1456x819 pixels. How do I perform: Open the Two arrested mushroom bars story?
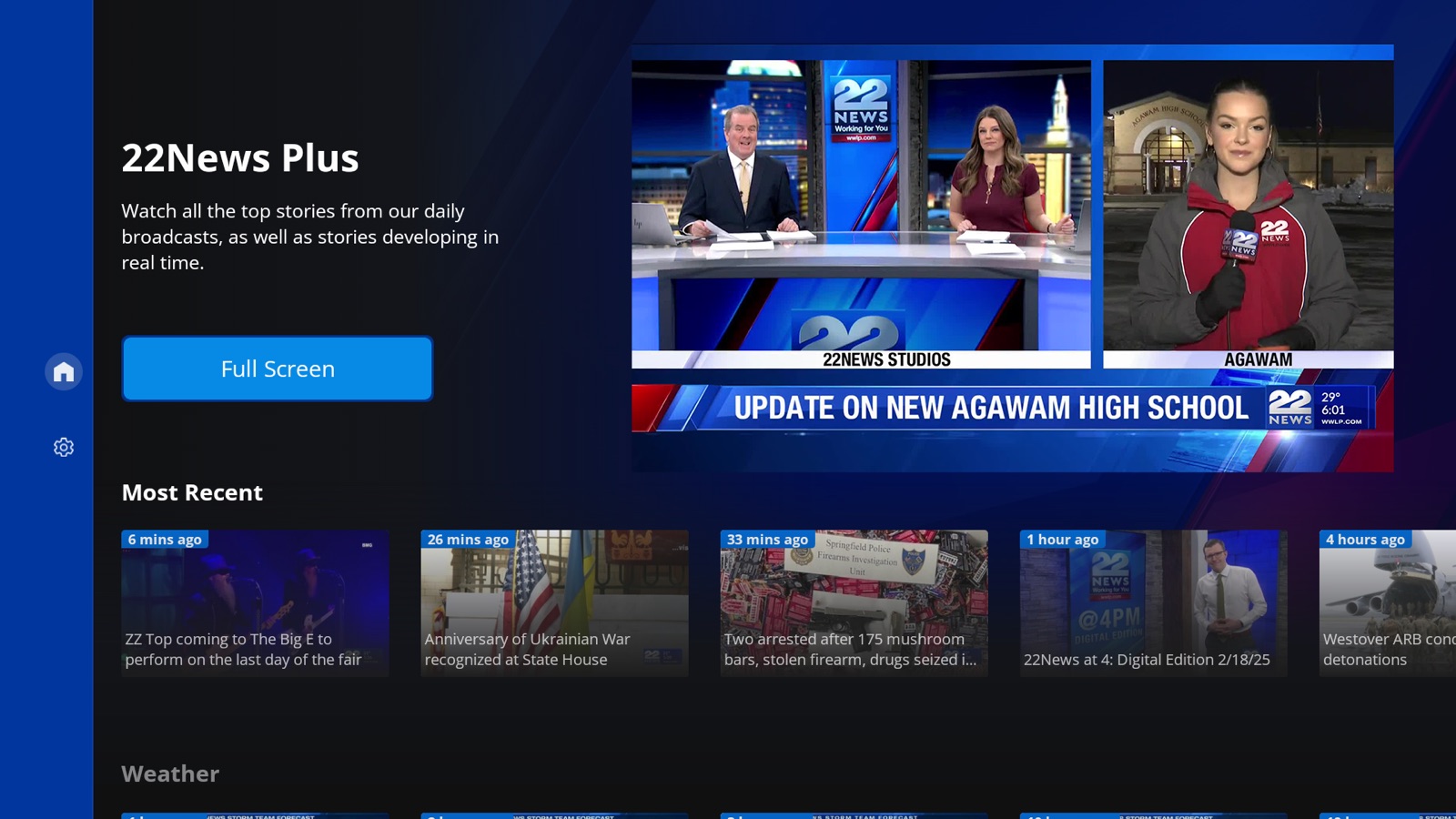pyautogui.click(x=854, y=603)
